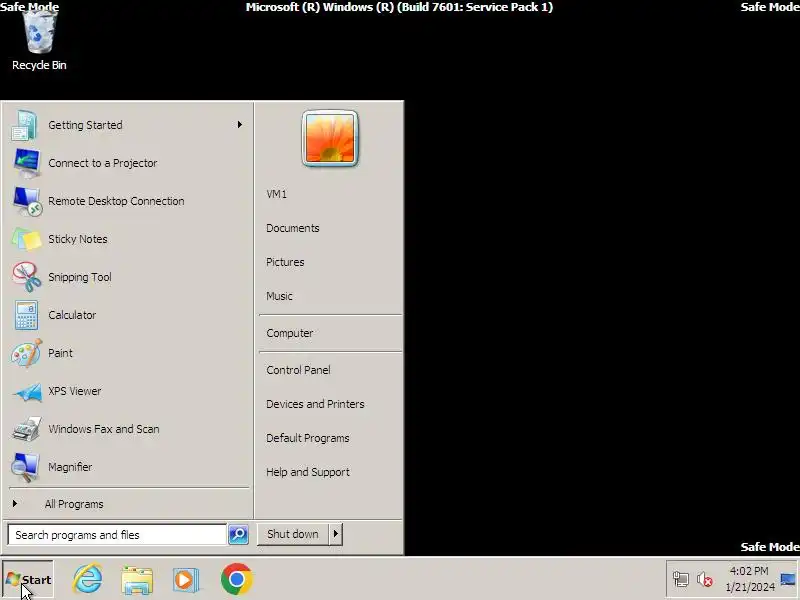Expand the Getting Started submenu arrow
Viewport: 800px width, 600px height.
pos(239,124)
